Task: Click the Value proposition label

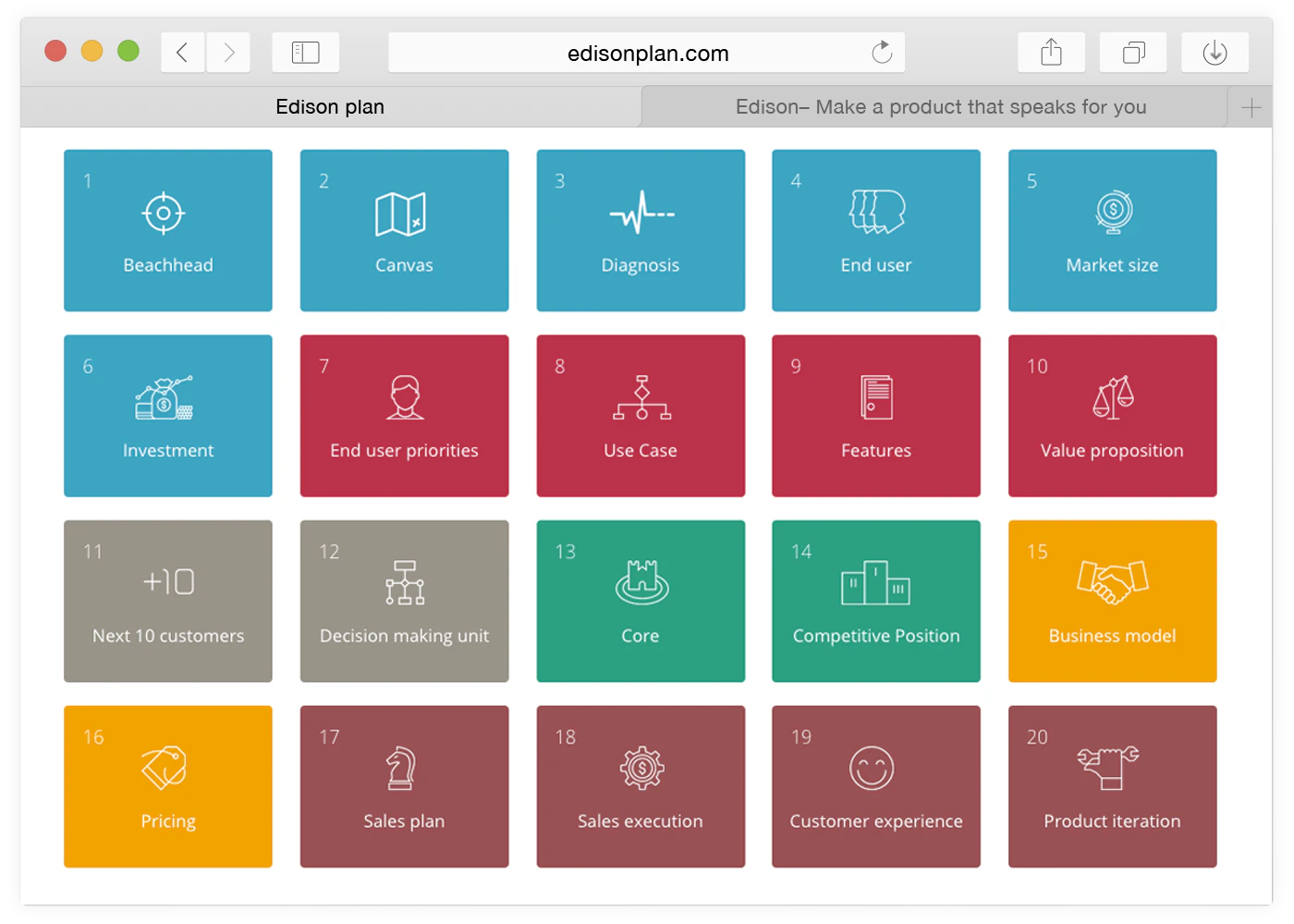Action: pos(1112,451)
